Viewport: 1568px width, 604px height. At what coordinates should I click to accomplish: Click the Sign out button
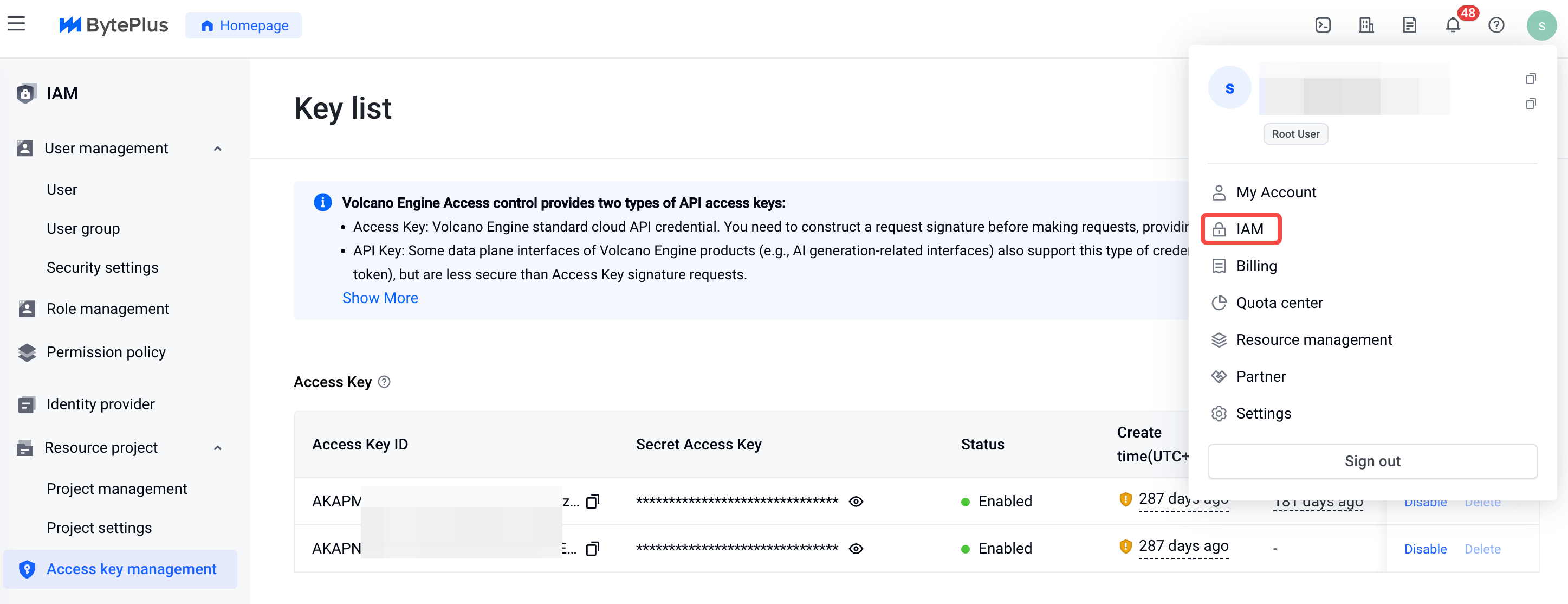(1372, 461)
